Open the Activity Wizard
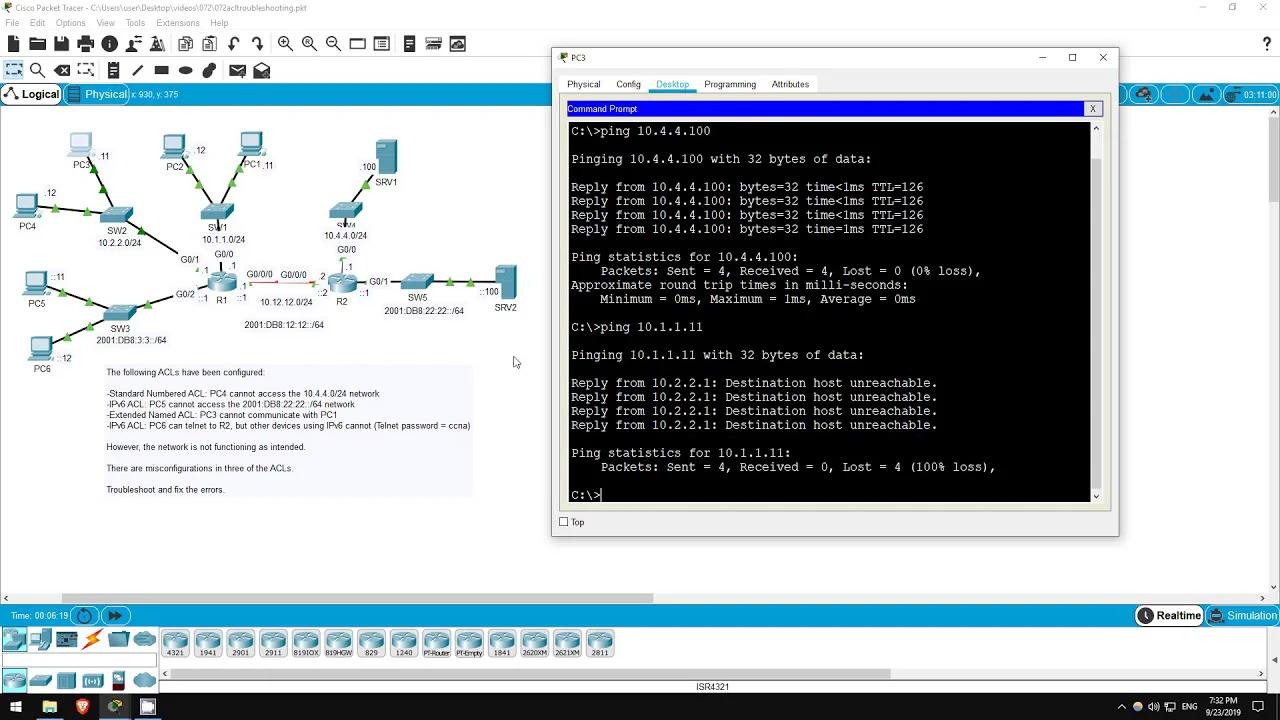1280x720 pixels. [158, 43]
